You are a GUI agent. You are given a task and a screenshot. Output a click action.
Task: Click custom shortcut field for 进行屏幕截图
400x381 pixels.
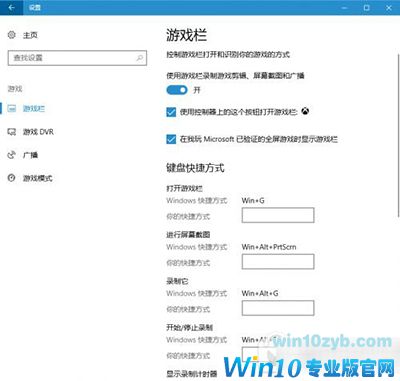click(278, 261)
